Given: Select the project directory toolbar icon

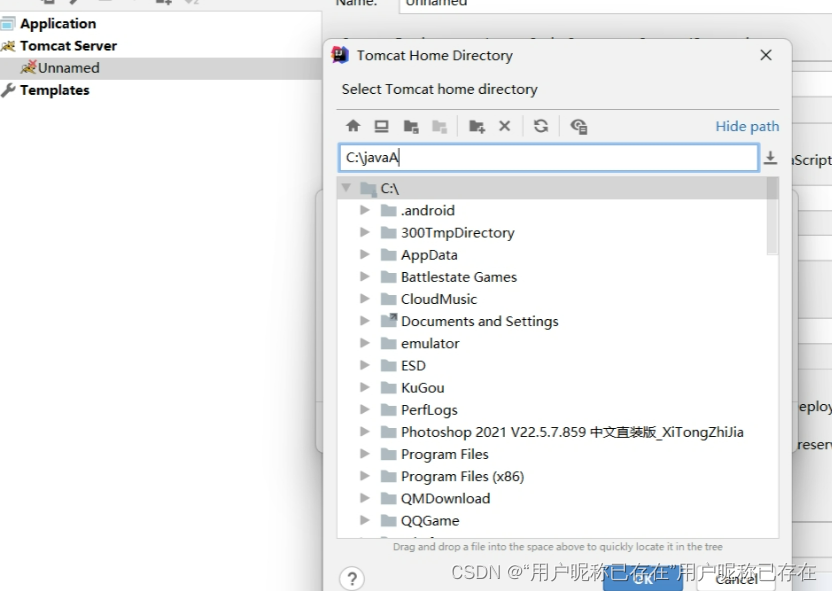Looking at the screenshot, I should 411,126.
